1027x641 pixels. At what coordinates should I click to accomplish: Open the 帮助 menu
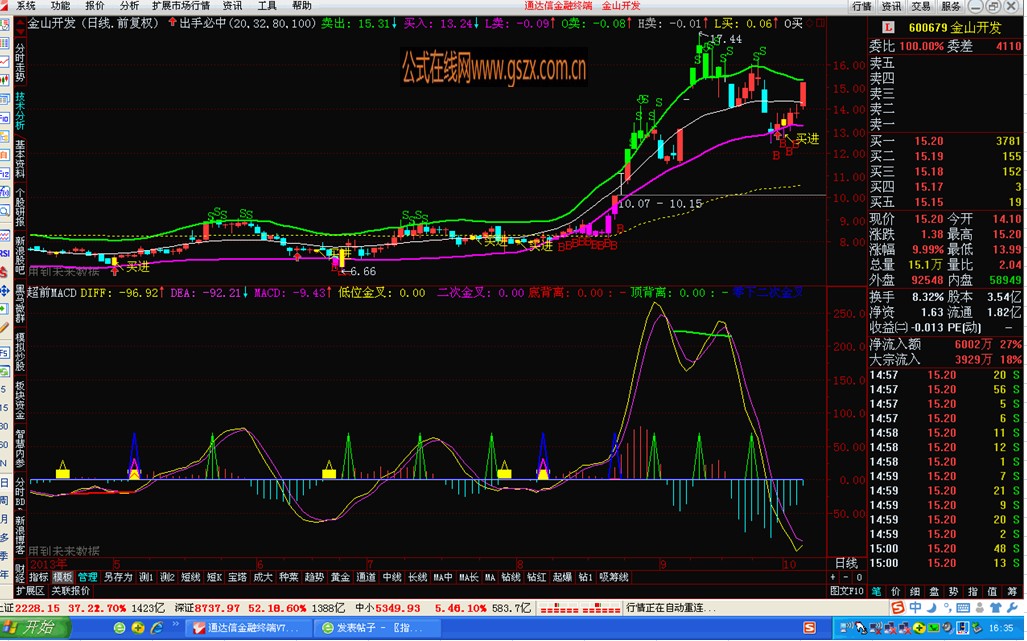point(301,6)
